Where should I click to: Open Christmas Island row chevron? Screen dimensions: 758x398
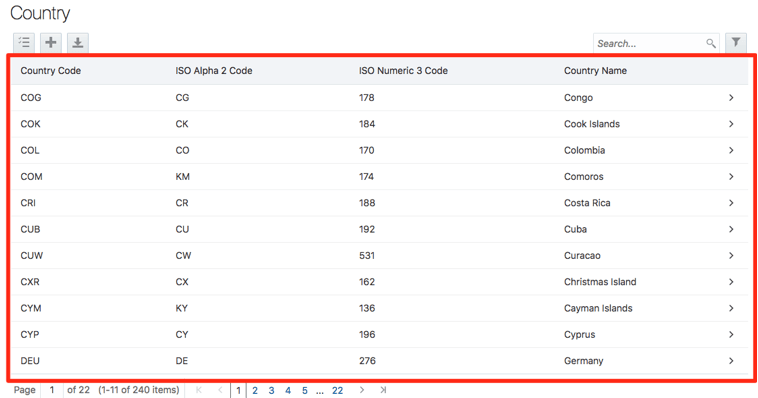[731, 282]
